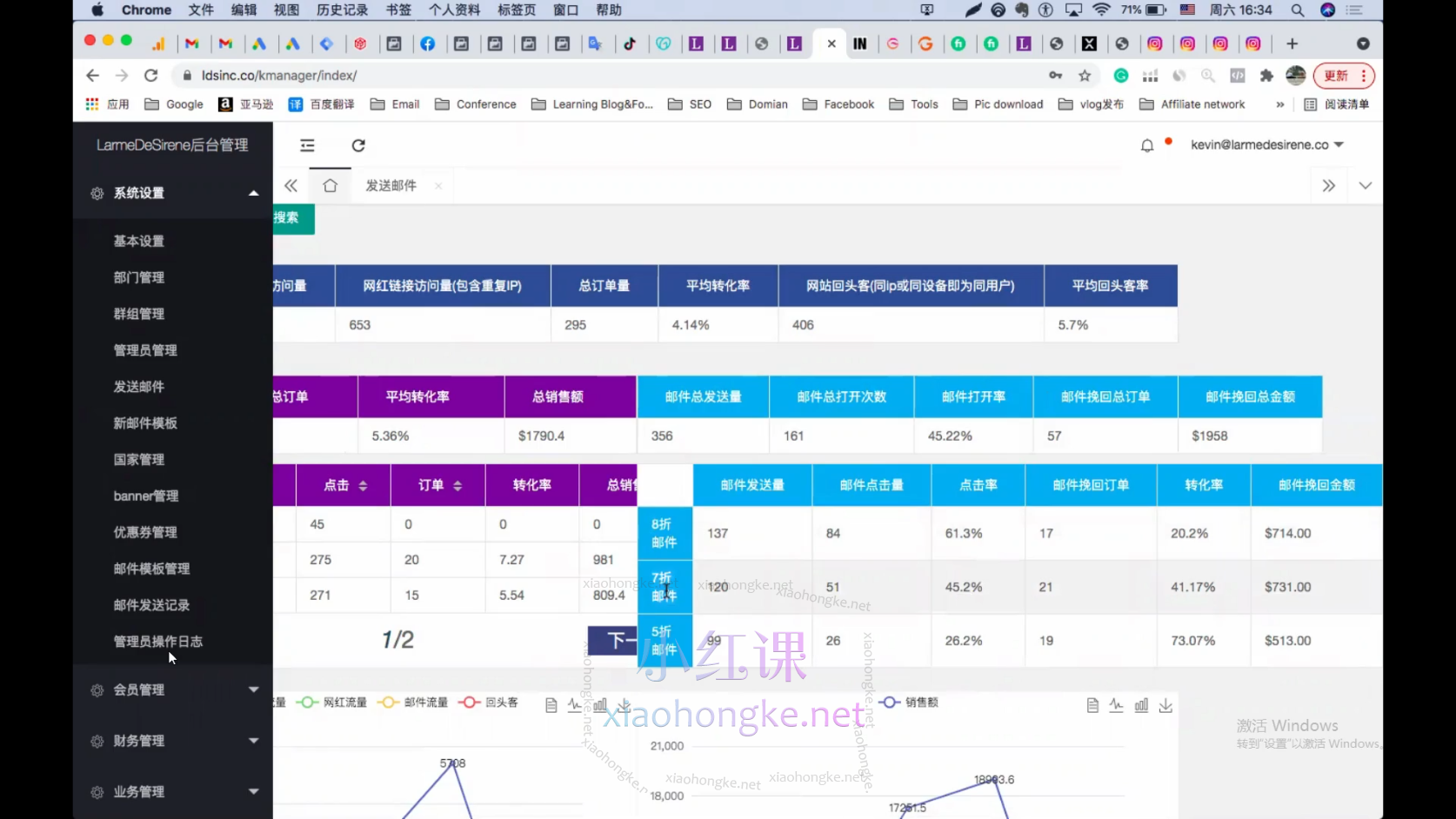
Task: Select 邮件发送记录 in the sidebar
Action: 150,604
